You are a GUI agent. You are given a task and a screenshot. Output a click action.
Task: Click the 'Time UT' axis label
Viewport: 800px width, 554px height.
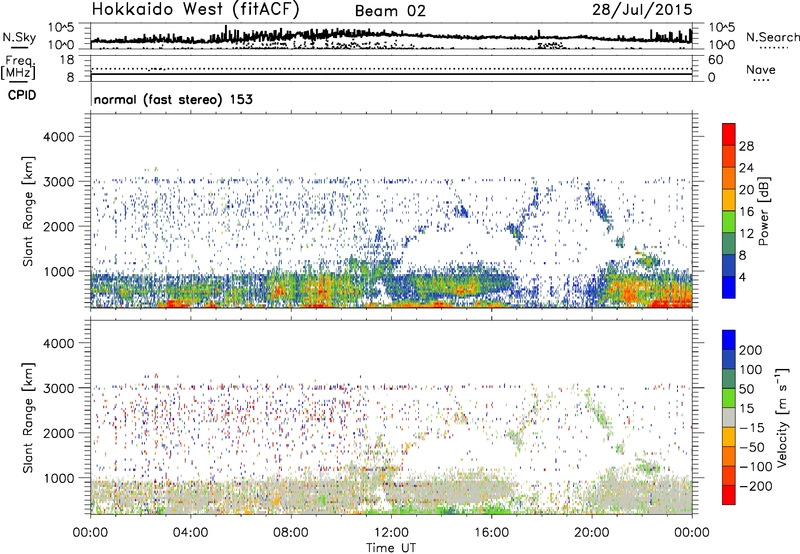[x=391, y=547]
